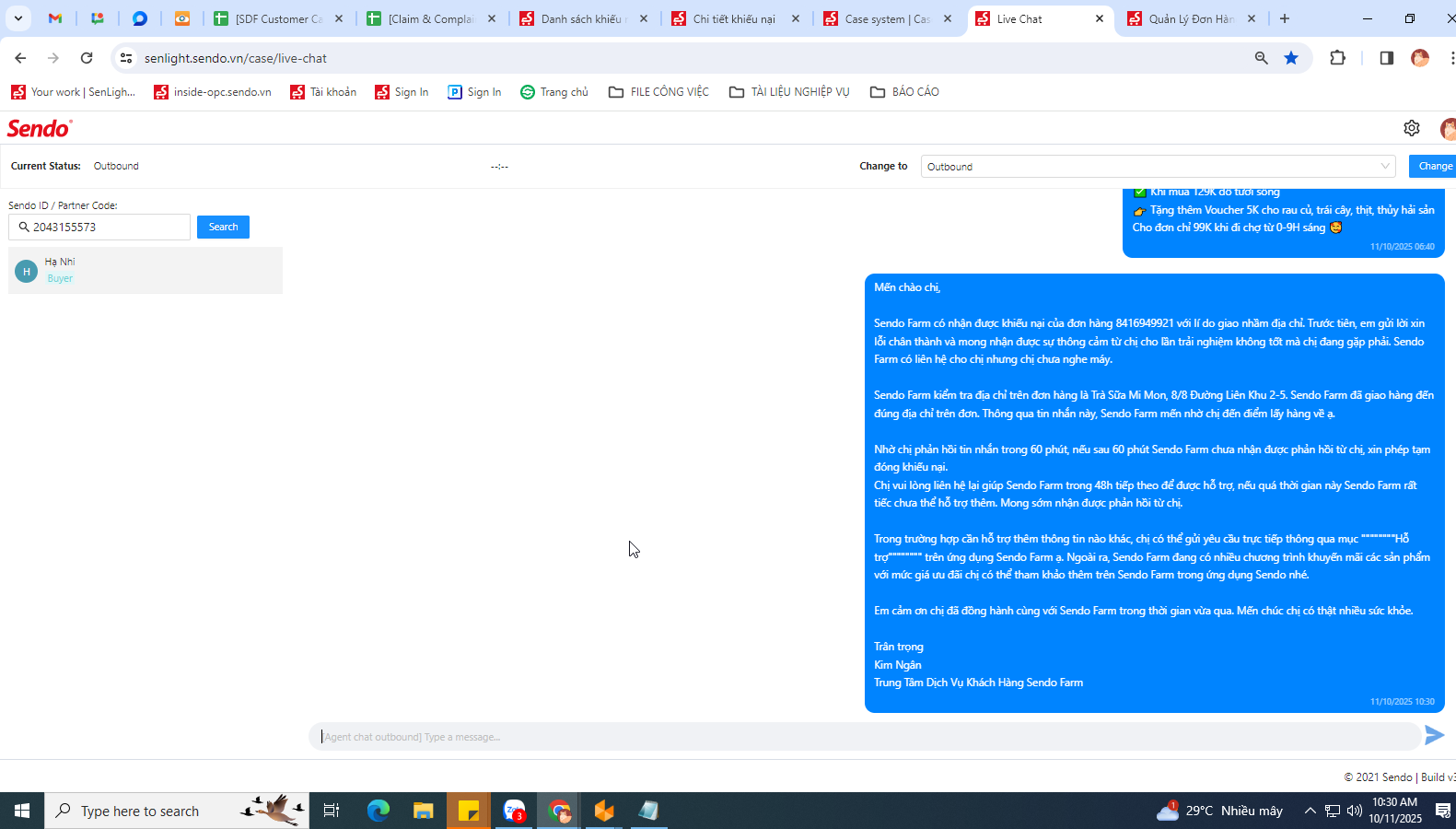
Task: Go back to previous page
Action: [x=20, y=58]
